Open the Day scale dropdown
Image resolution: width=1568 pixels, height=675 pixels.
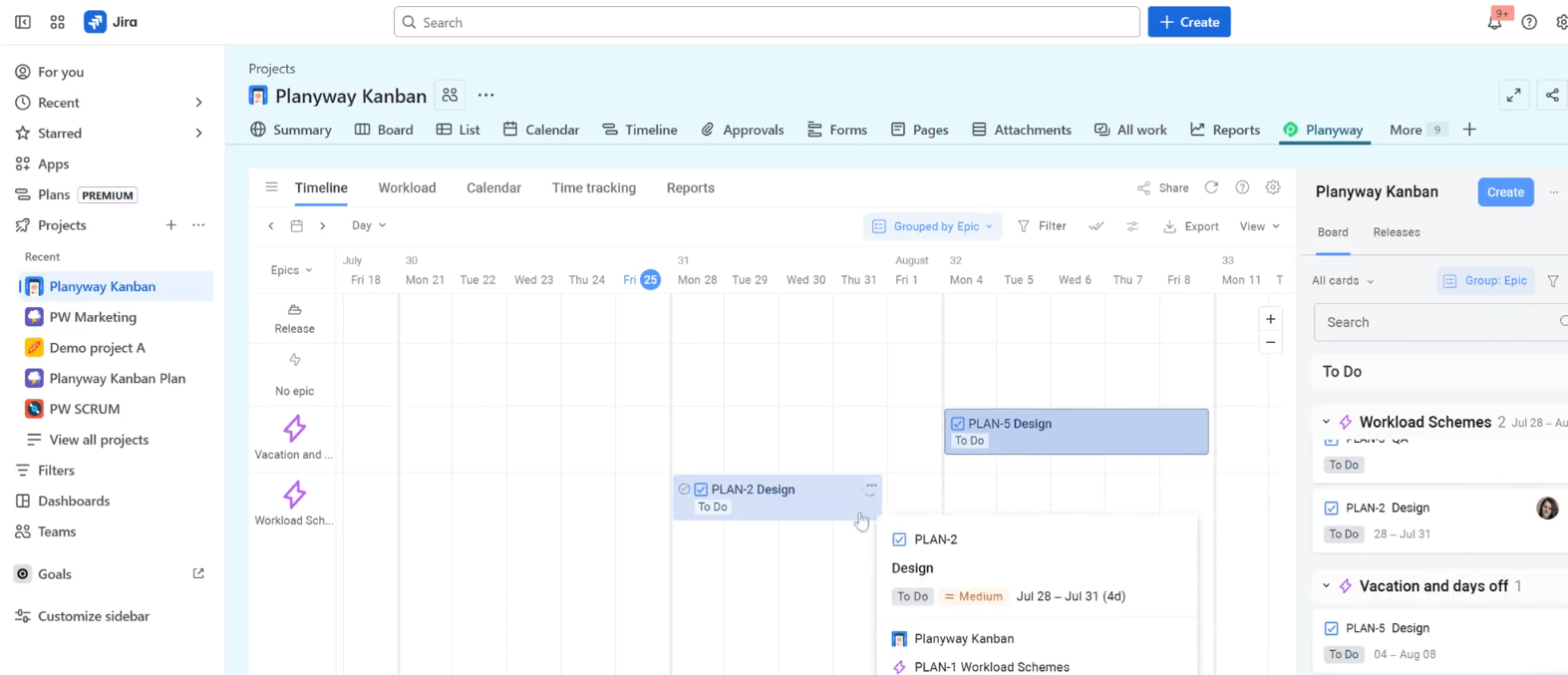click(368, 226)
